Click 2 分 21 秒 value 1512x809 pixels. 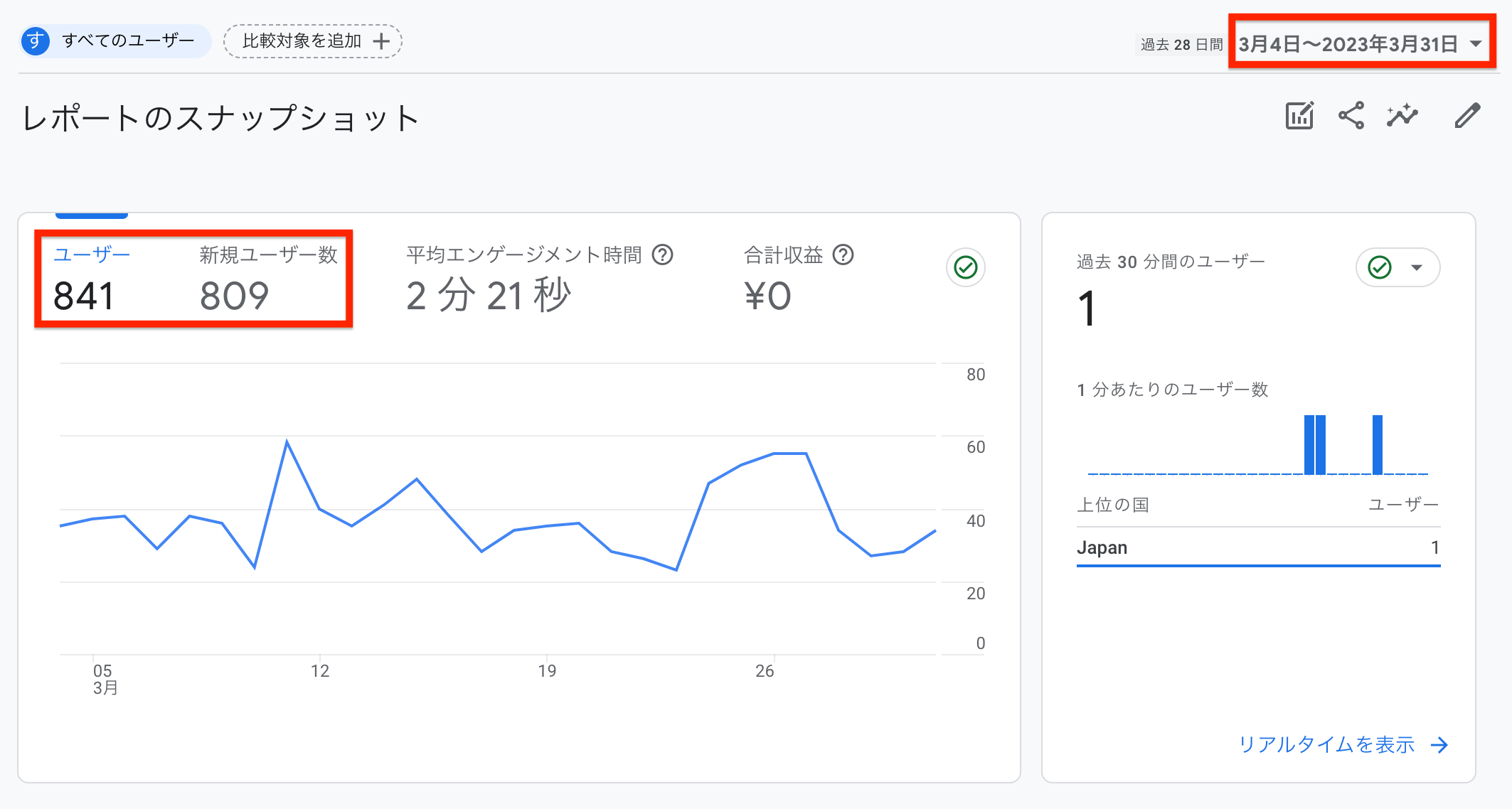pos(489,296)
